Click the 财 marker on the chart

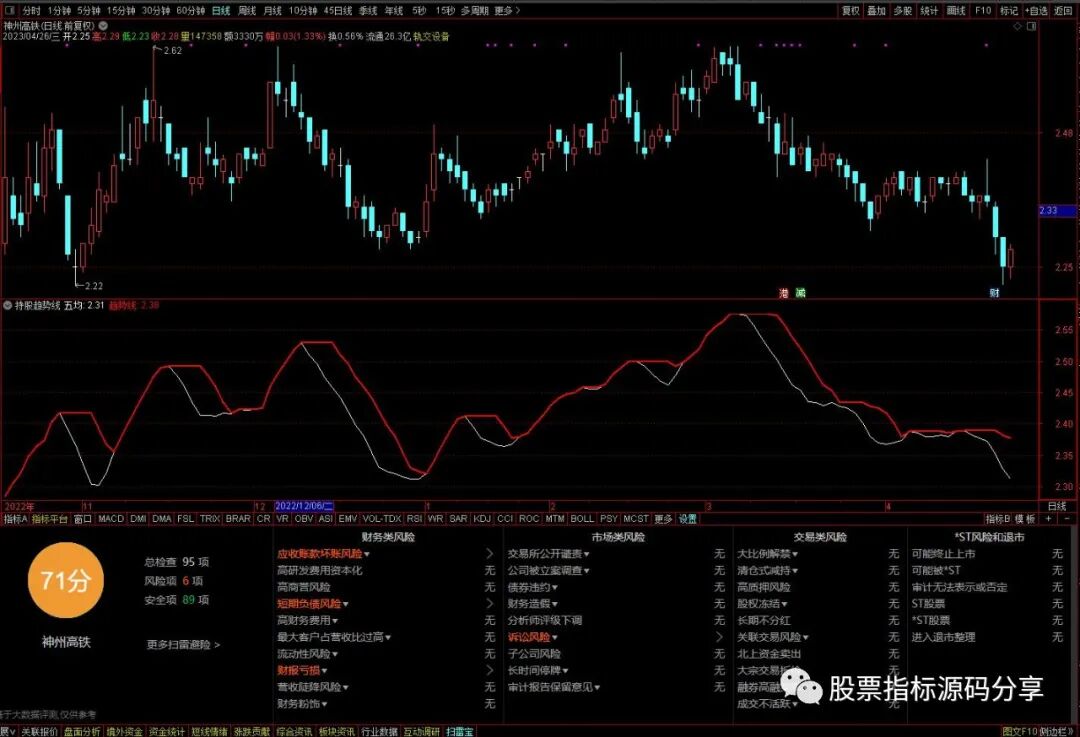click(x=995, y=293)
